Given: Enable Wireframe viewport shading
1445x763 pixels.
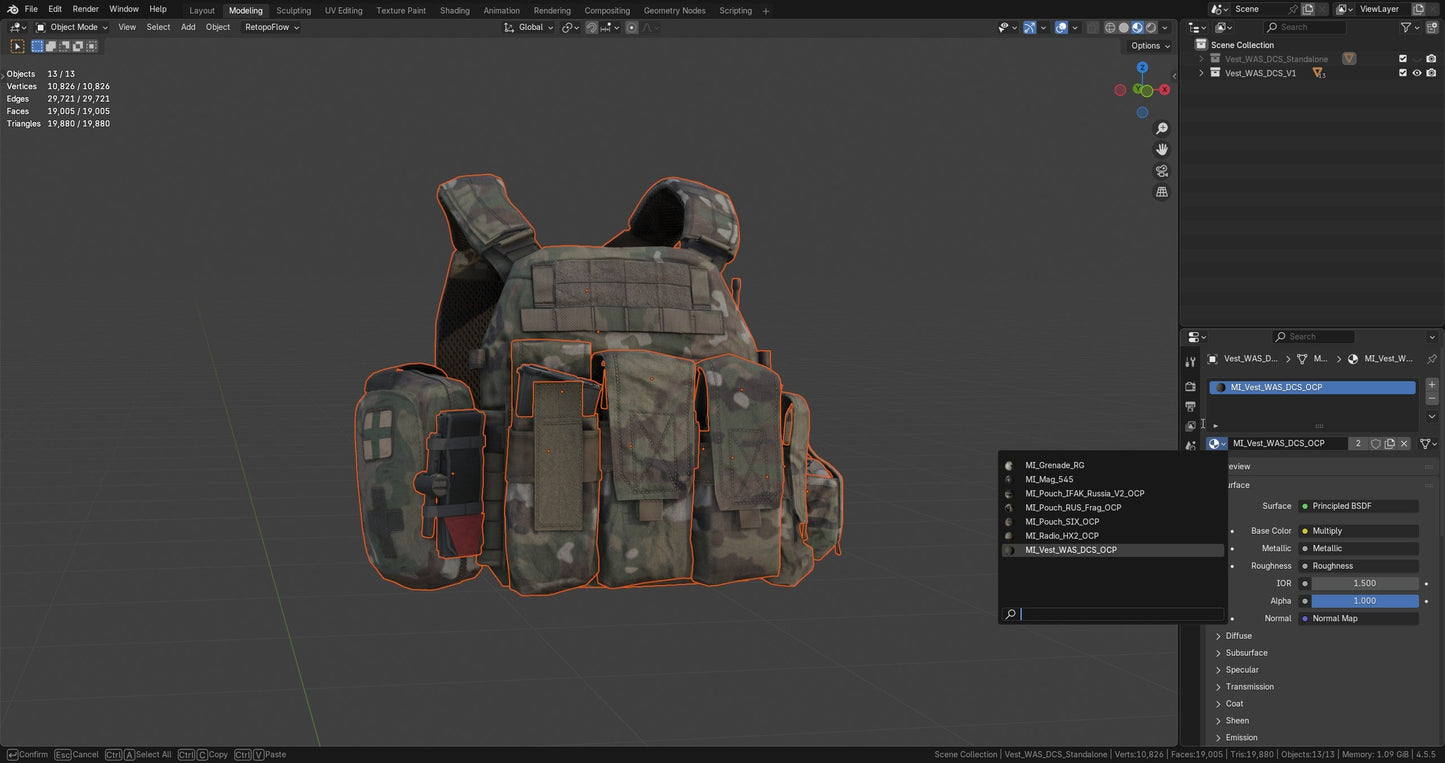Looking at the screenshot, I should (1110, 27).
